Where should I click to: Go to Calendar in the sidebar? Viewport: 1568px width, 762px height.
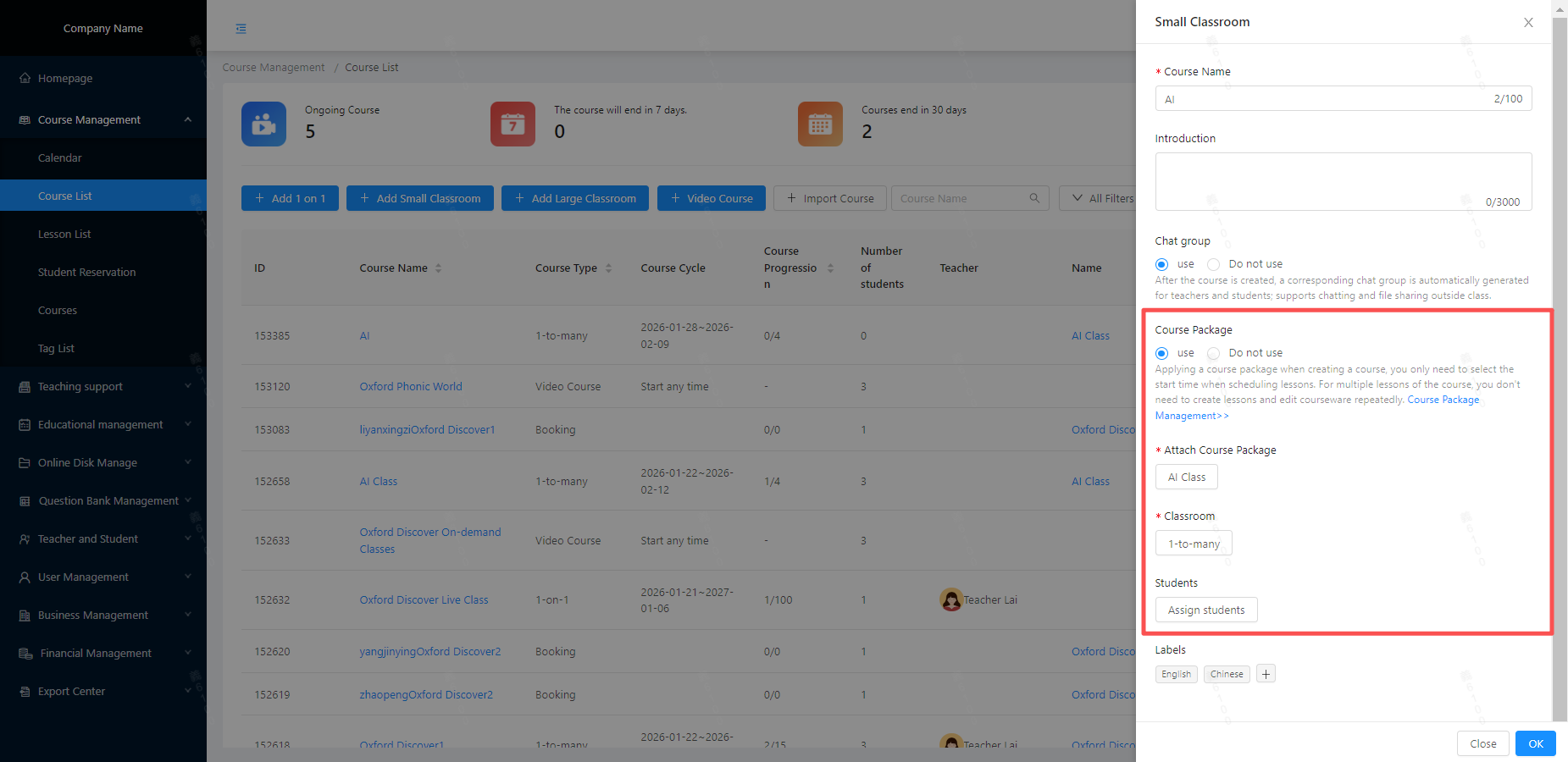point(60,158)
